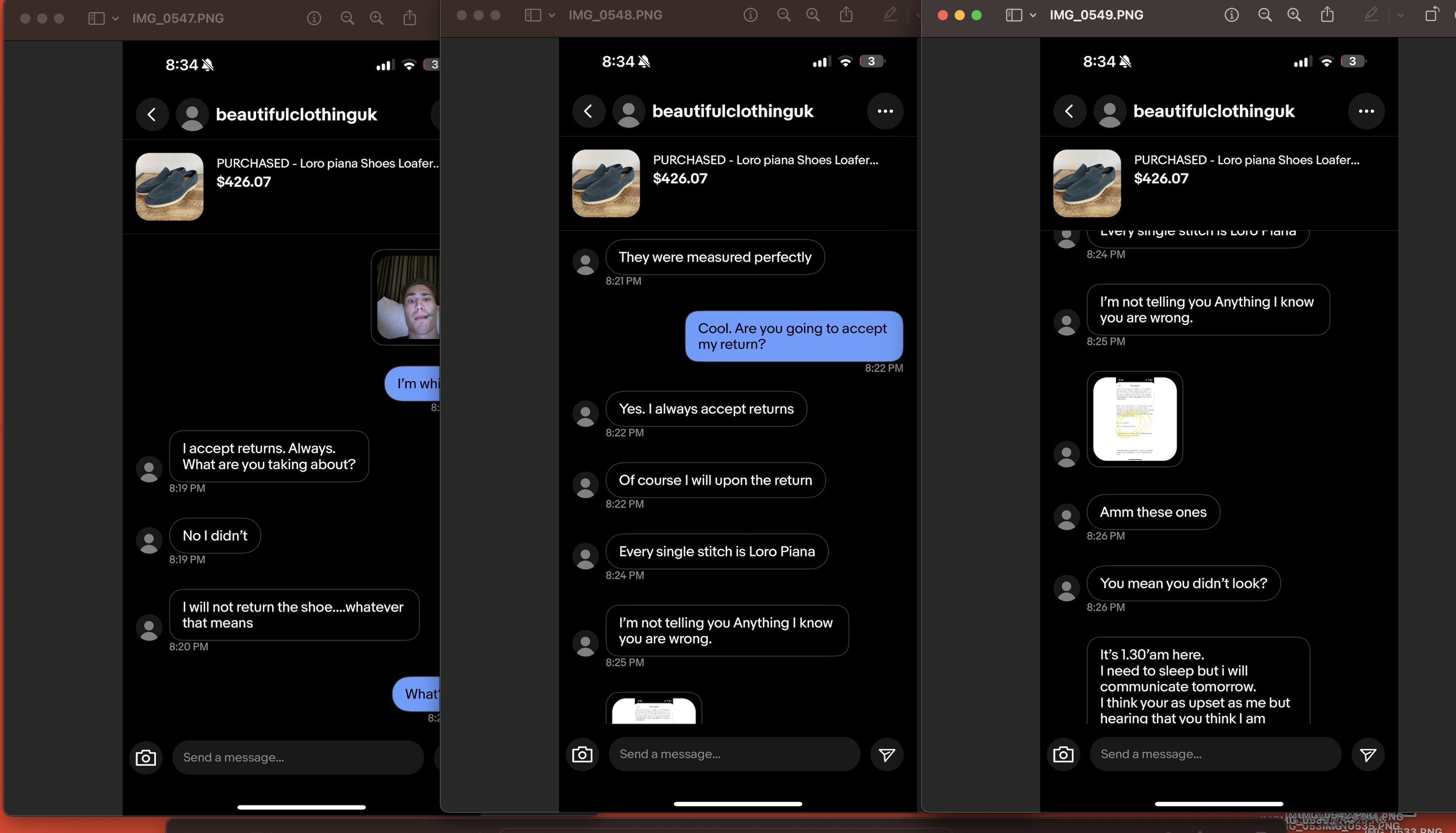Open the loafer product thumbnail in IMG_0549
The height and width of the screenshot is (833, 1456).
pos(1087,183)
